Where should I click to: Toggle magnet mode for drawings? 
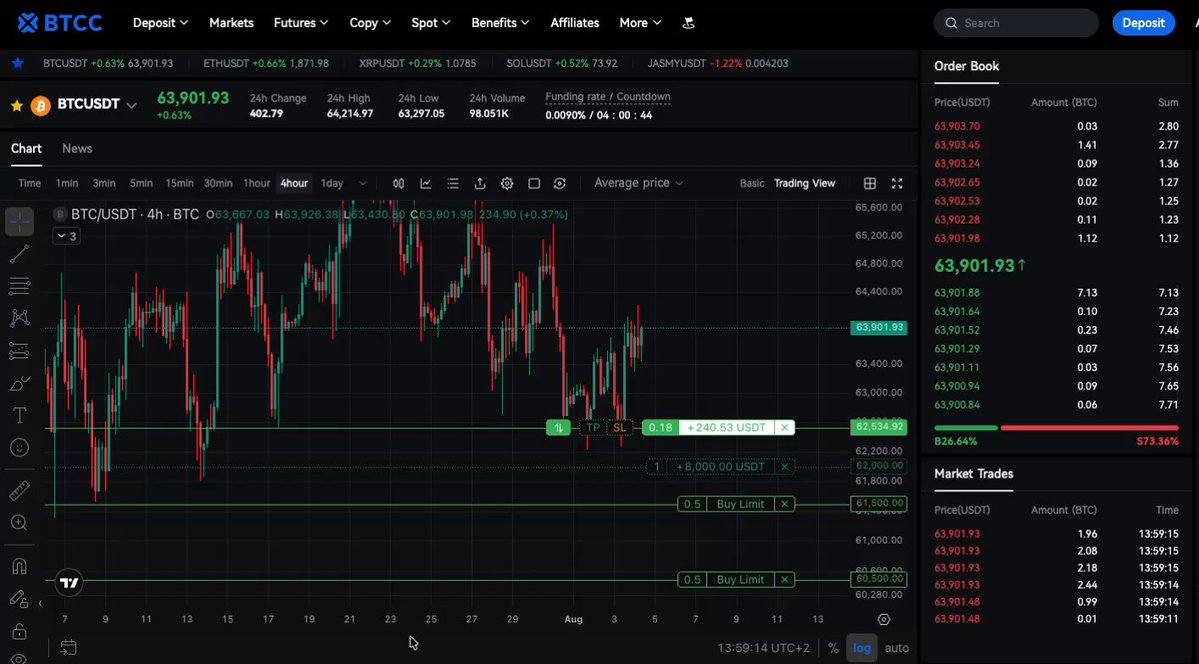(19, 566)
